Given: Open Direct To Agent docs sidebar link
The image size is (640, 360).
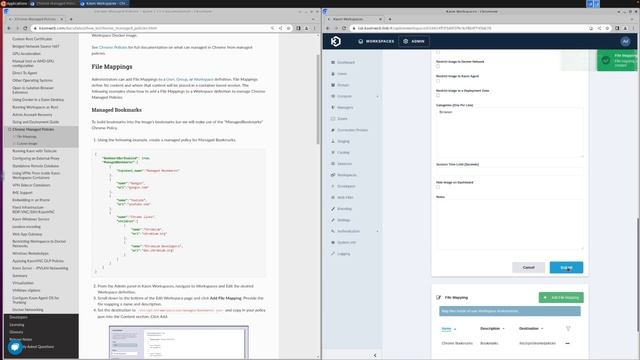Looking at the screenshot, I should (x=24, y=73).
